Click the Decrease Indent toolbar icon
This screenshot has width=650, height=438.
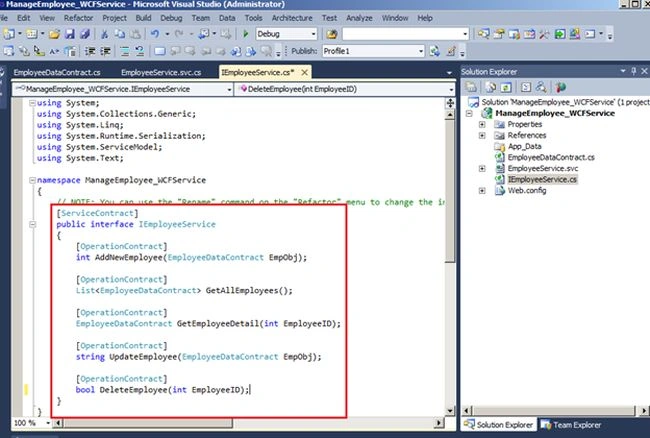[90, 51]
